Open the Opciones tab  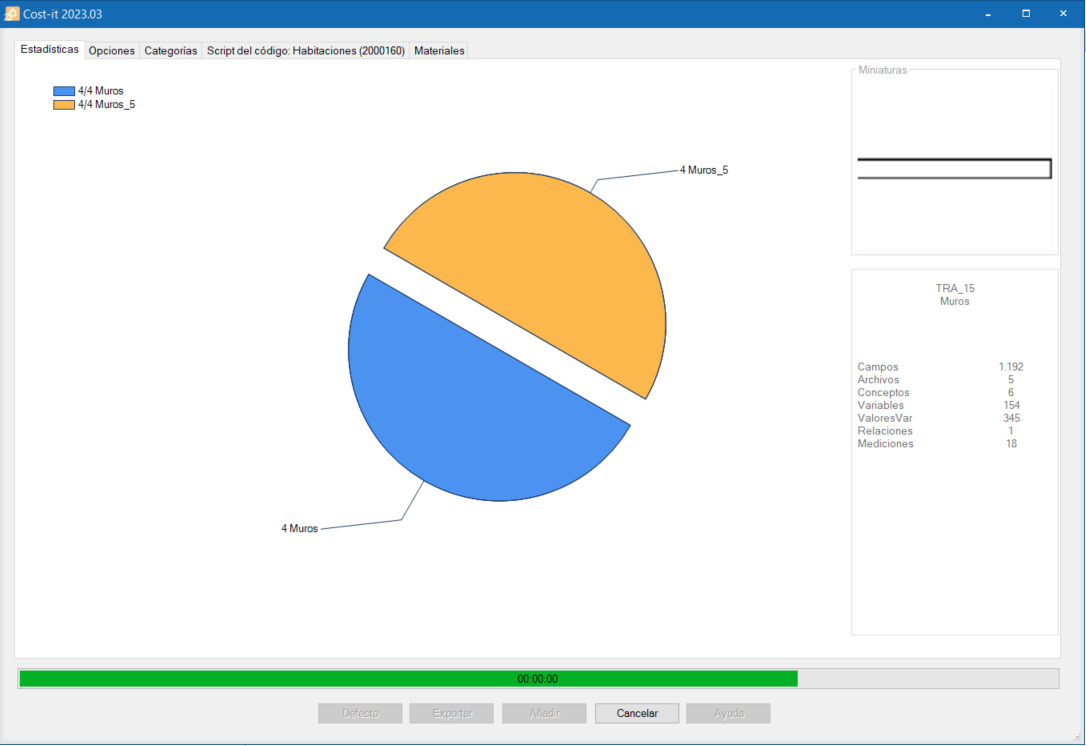point(112,51)
